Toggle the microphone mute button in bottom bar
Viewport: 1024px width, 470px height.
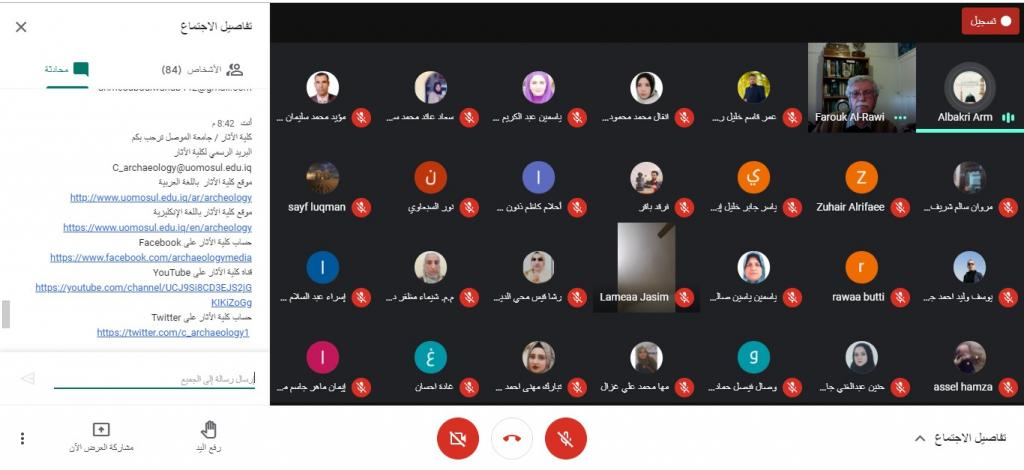click(x=566, y=438)
